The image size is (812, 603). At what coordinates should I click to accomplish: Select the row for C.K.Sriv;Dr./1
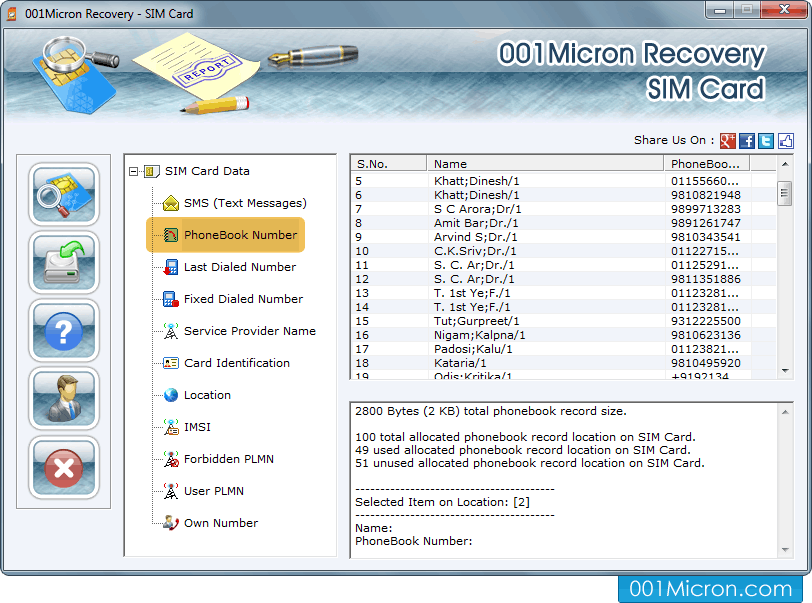pos(564,251)
